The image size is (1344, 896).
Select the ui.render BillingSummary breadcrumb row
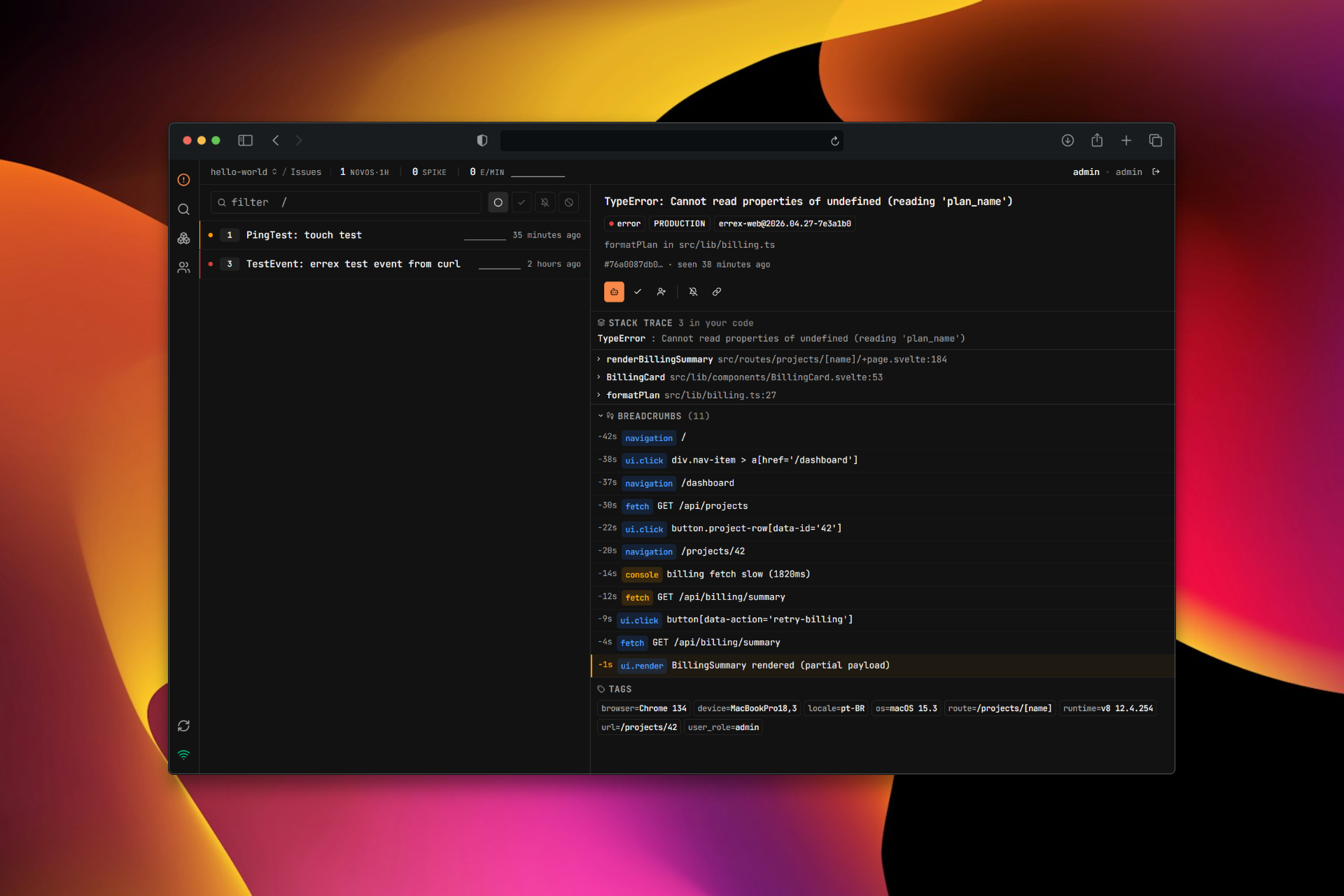(x=882, y=666)
